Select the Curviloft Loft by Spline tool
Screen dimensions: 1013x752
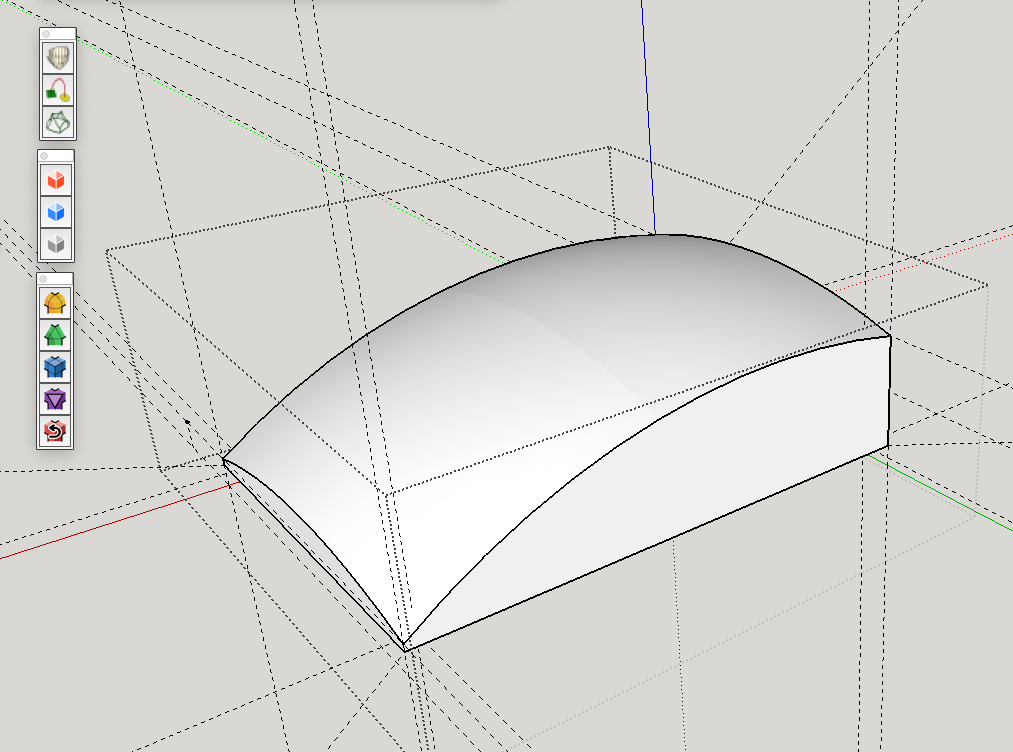(x=58, y=58)
